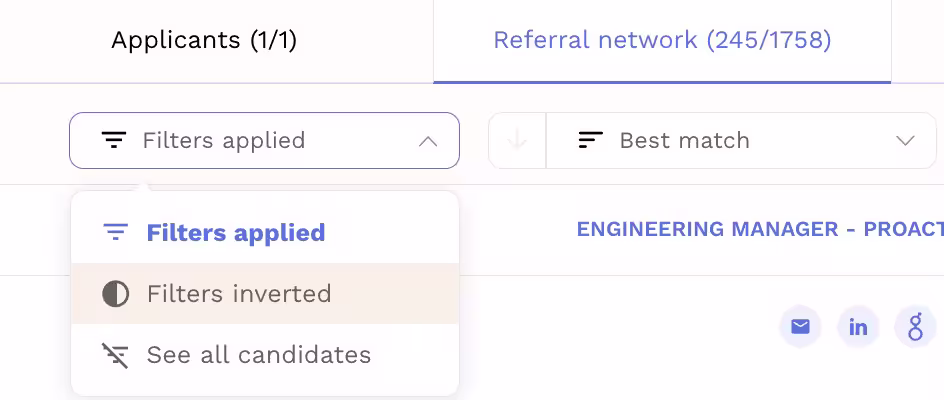Open the Engineering Manager - Proact link

pyautogui.click(x=760, y=230)
